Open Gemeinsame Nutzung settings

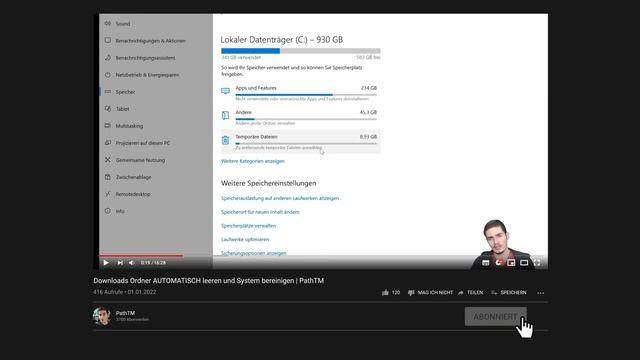coord(140,160)
